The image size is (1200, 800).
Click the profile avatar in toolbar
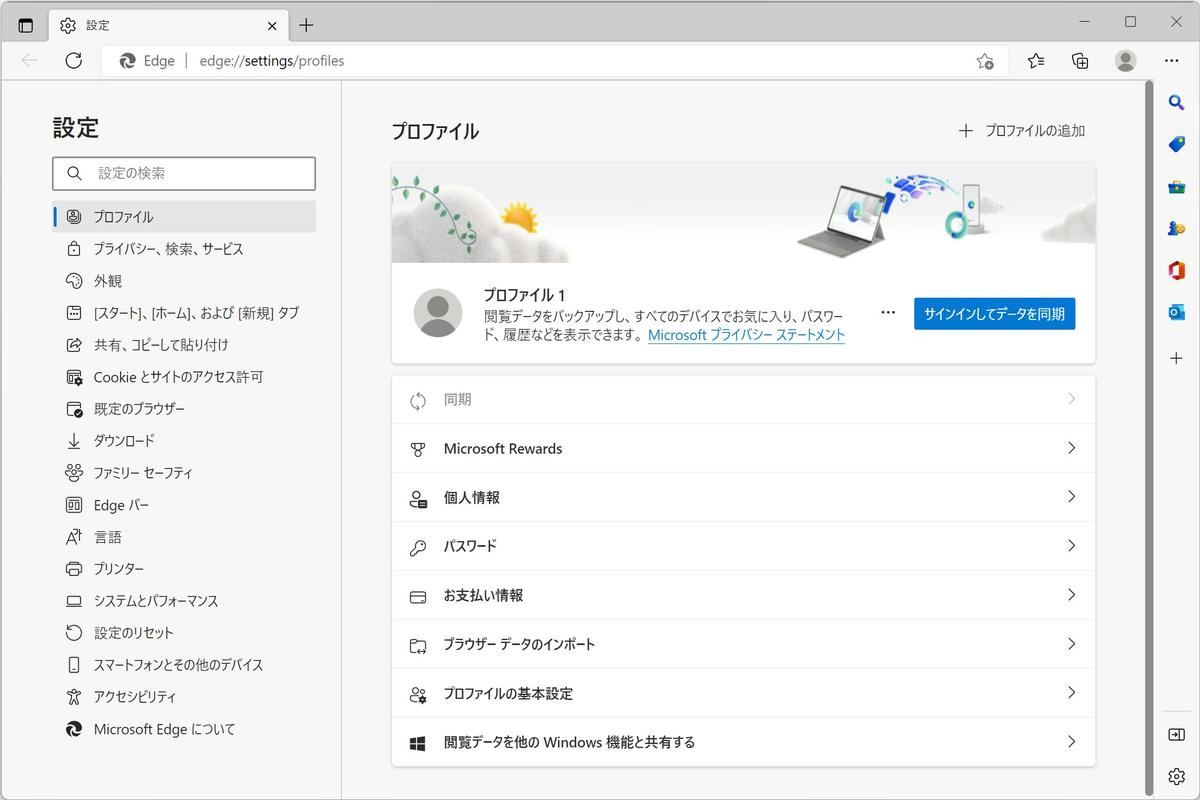click(1126, 61)
